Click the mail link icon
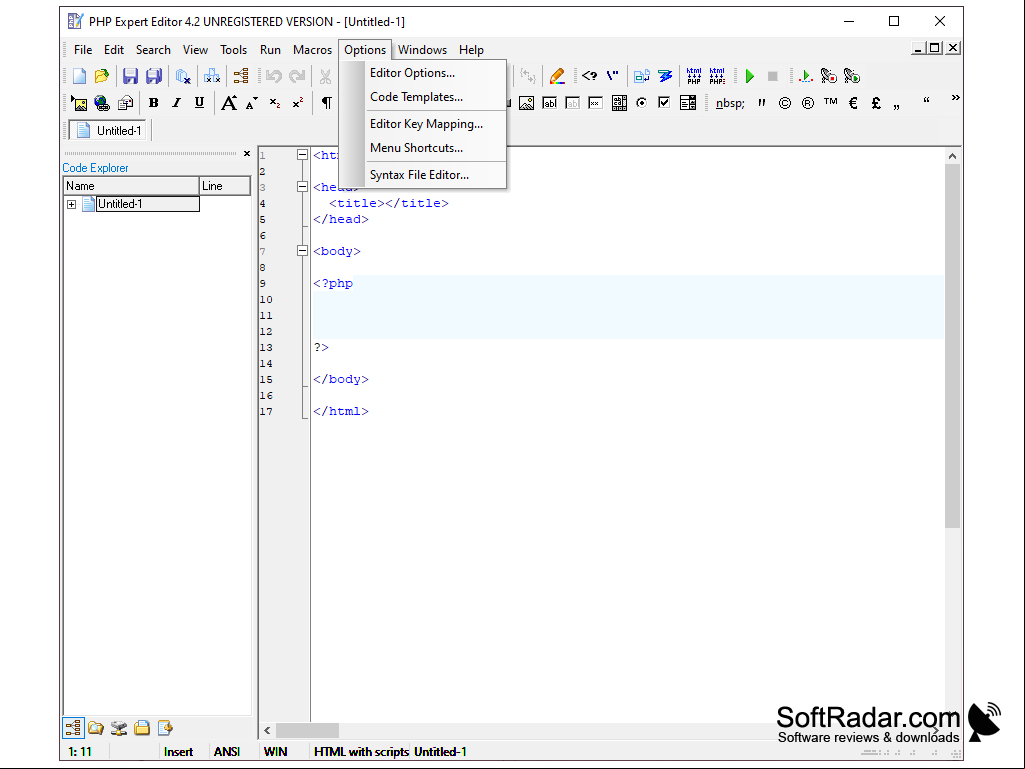This screenshot has width=1025, height=769. click(125, 103)
